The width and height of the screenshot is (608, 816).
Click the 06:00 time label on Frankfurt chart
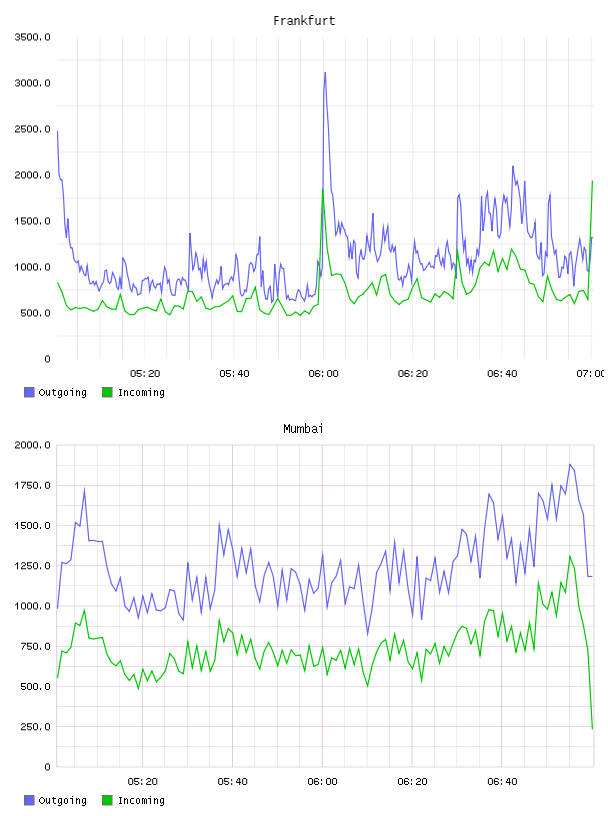323,374
